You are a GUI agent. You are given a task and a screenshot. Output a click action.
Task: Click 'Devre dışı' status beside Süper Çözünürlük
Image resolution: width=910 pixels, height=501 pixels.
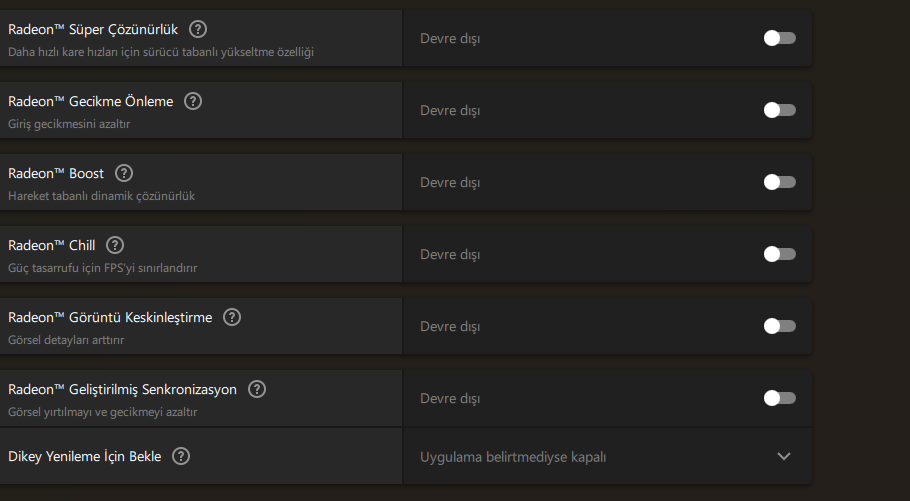coord(450,39)
